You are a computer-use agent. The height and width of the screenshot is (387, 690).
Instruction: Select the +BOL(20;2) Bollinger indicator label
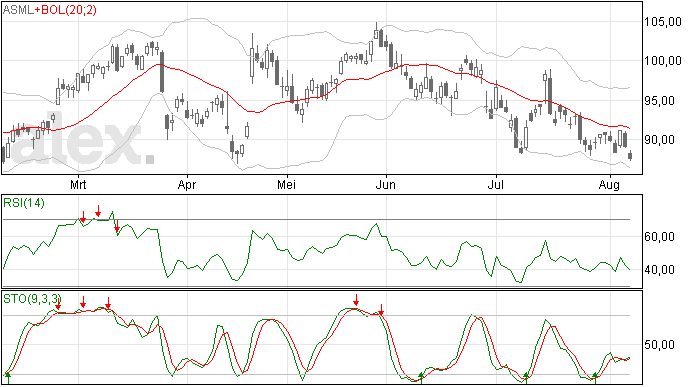65,9
